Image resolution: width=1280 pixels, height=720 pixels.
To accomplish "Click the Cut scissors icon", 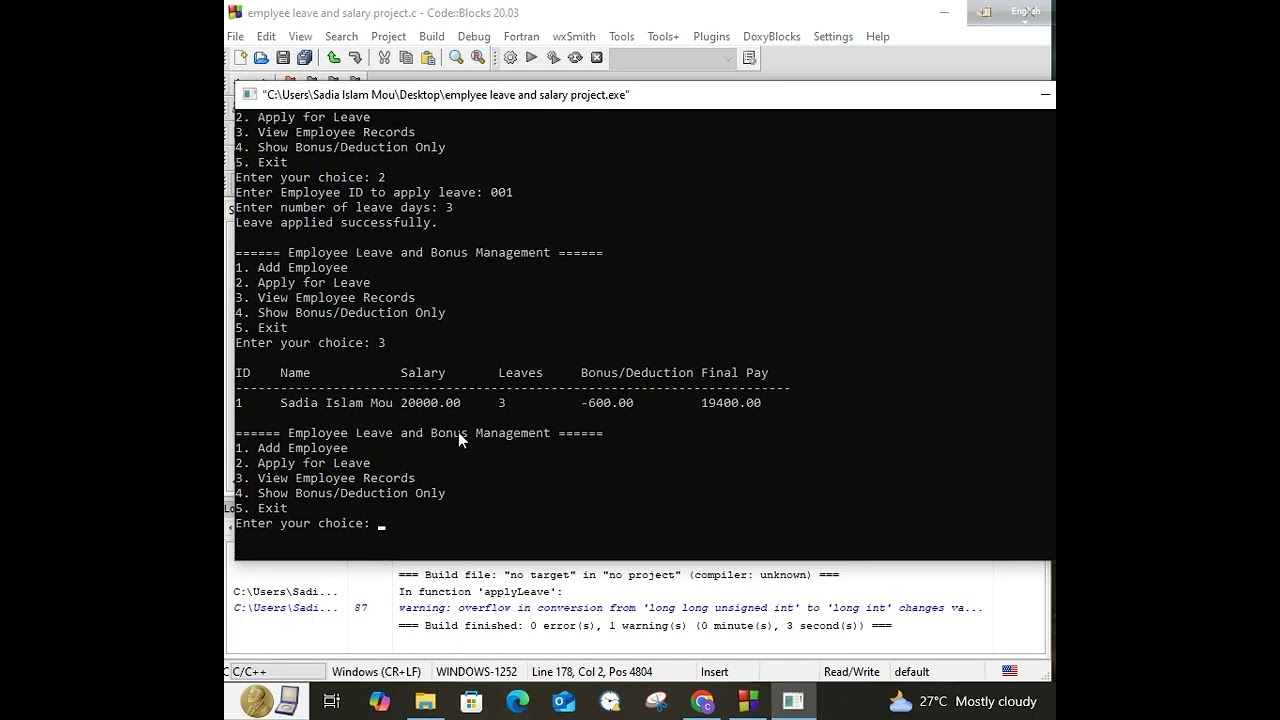I will (384, 58).
